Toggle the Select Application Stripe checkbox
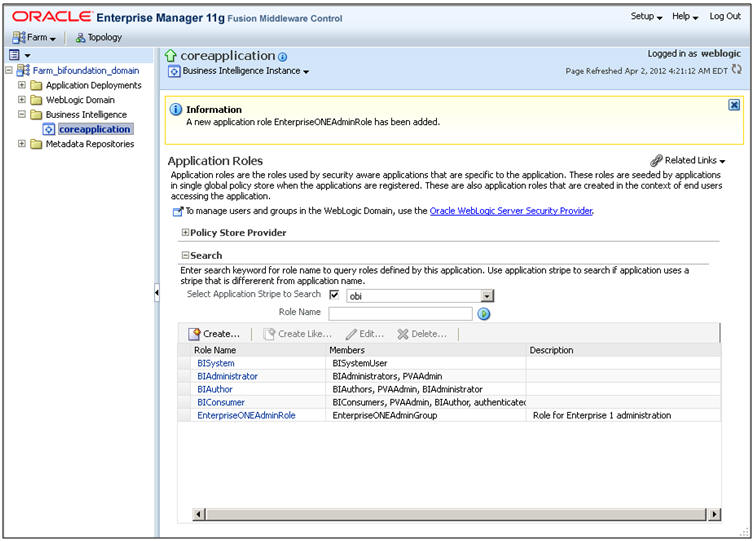Image resolution: width=756 pixels, height=541 pixels. click(x=334, y=295)
